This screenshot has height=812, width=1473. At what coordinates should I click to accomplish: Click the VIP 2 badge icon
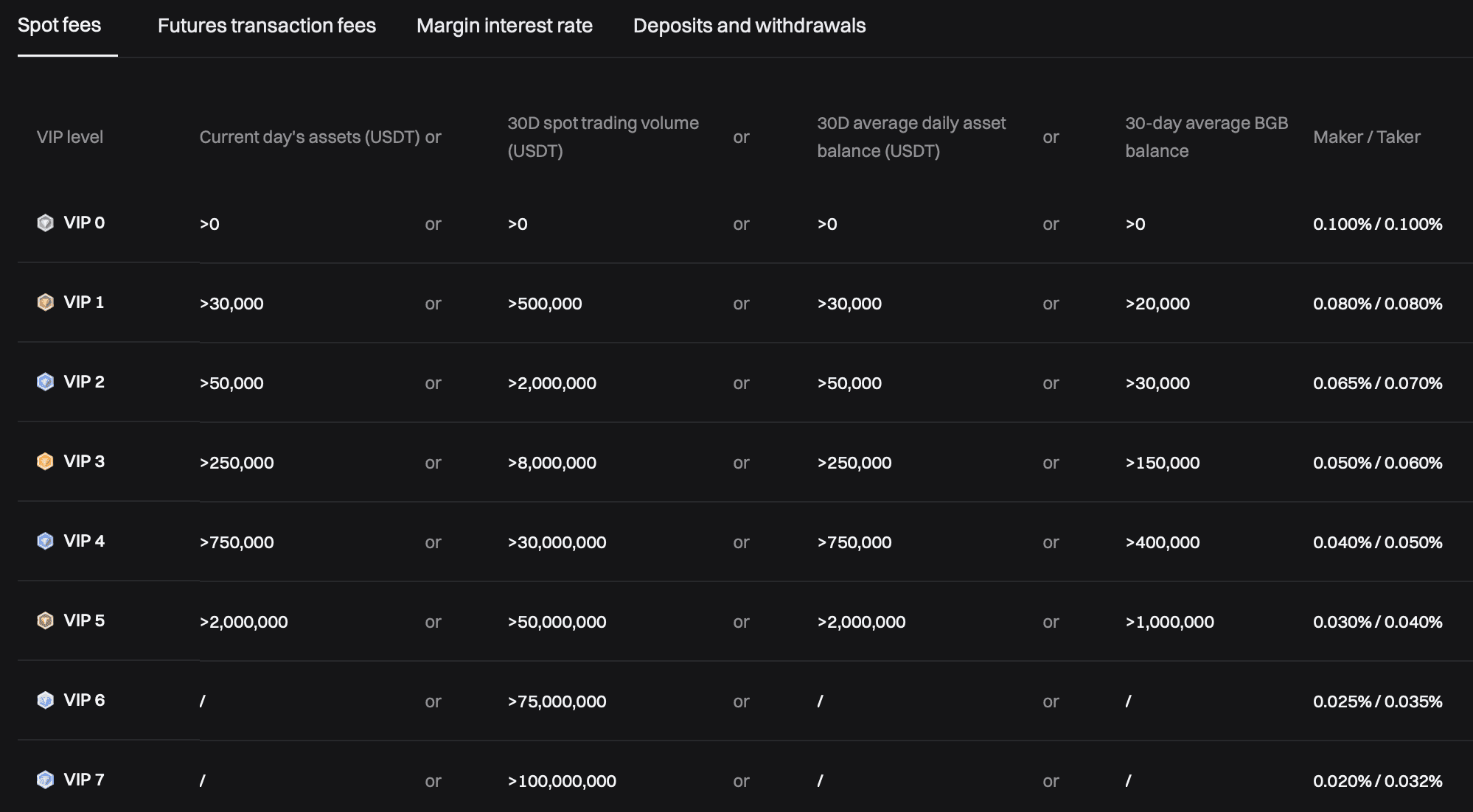45,382
